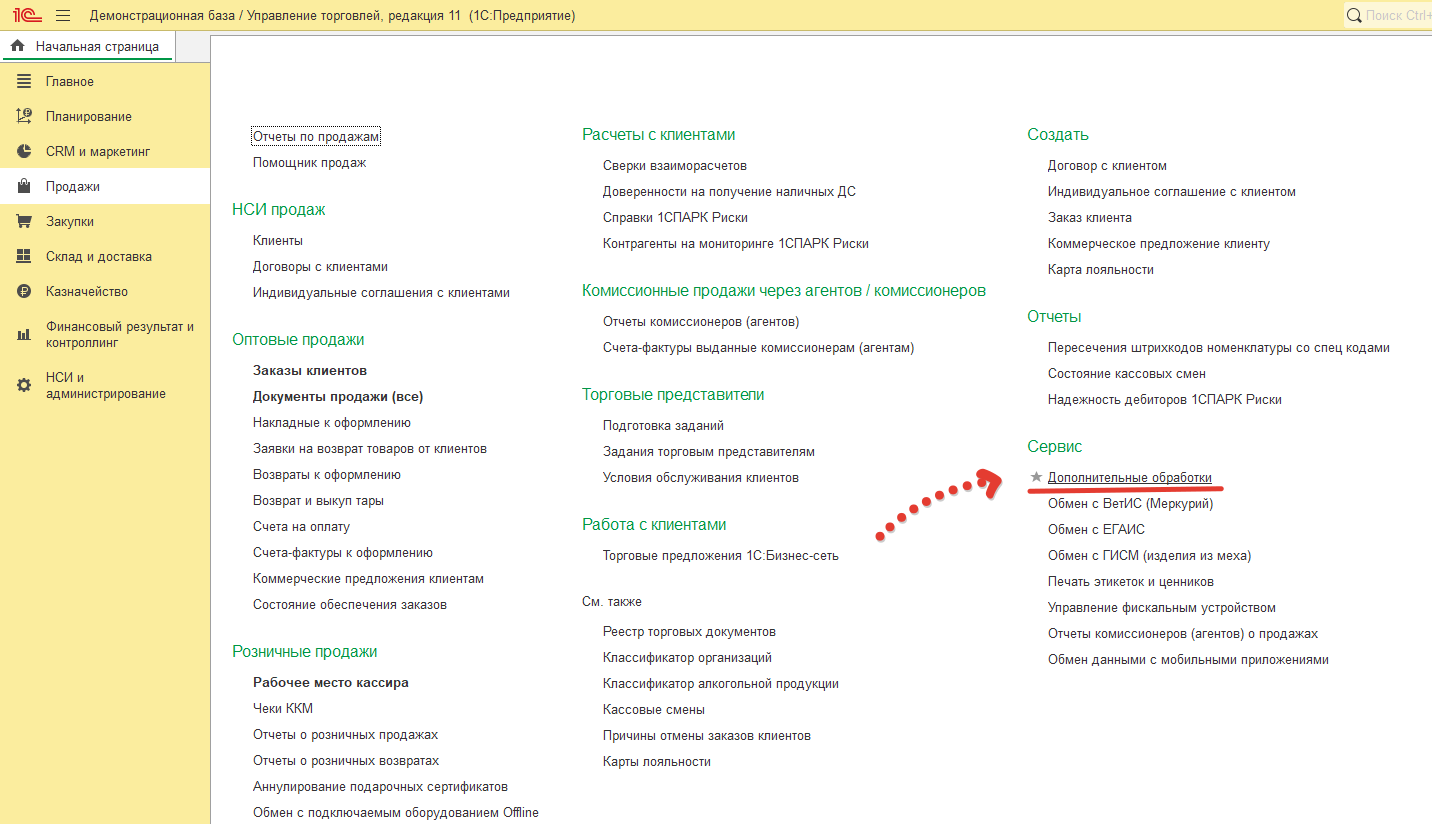Click the НСИ и администрирование gear icon
Viewport: 1432px width, 824px height.
(24, 385)
